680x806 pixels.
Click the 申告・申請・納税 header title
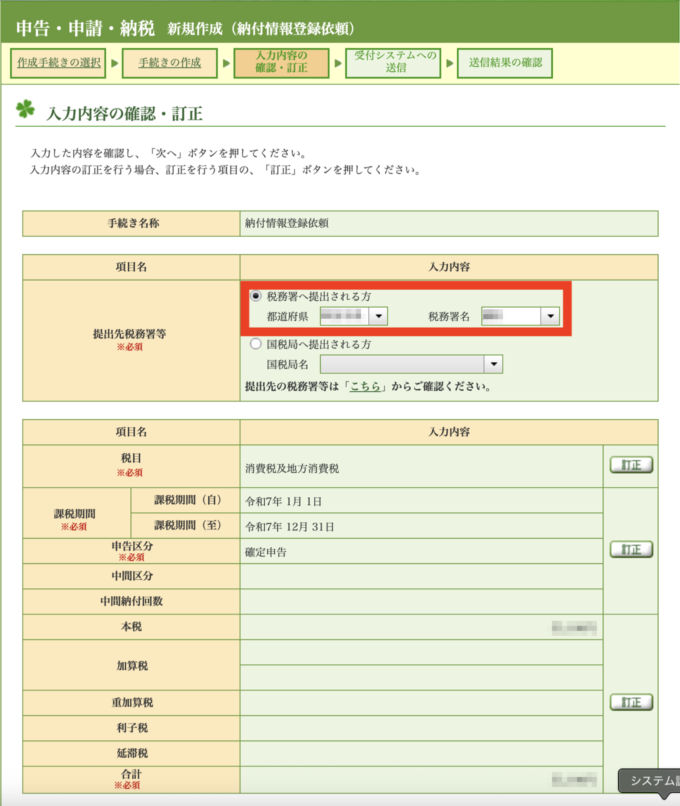[85, 28]
